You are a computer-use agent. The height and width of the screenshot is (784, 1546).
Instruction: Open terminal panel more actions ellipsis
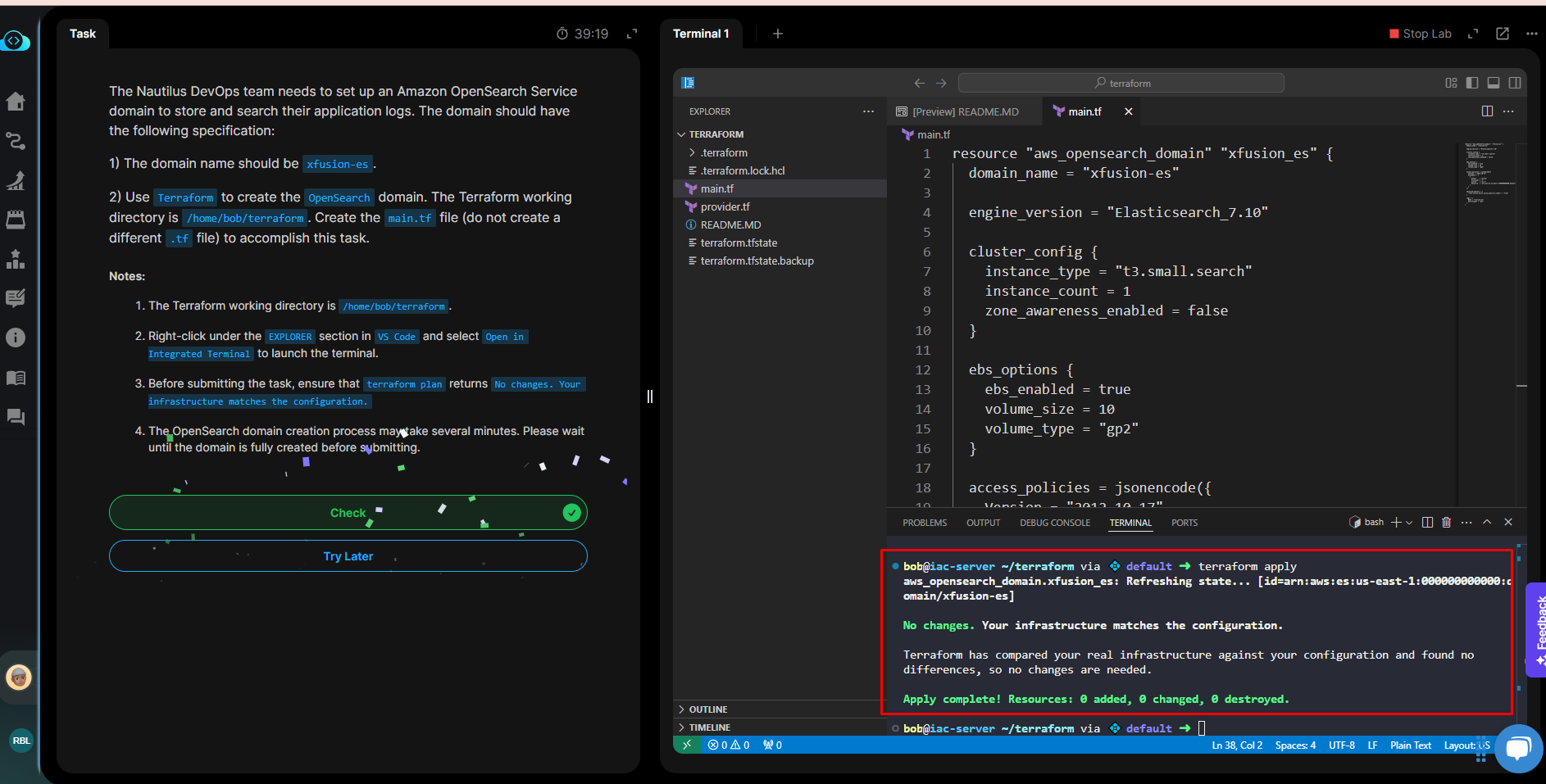click(1466, 522)
